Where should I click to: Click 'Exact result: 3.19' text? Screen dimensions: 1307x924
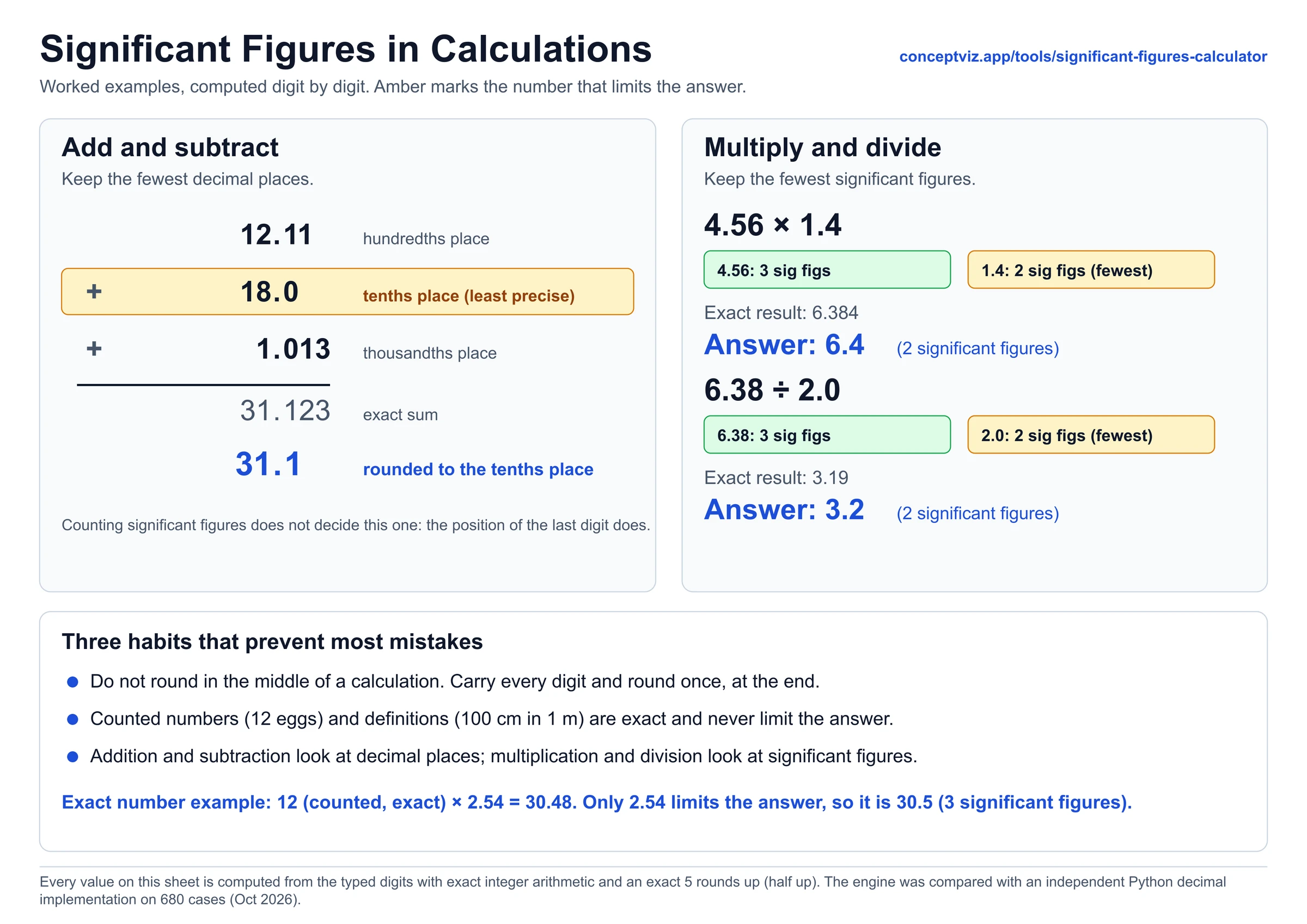coord(776,477)
